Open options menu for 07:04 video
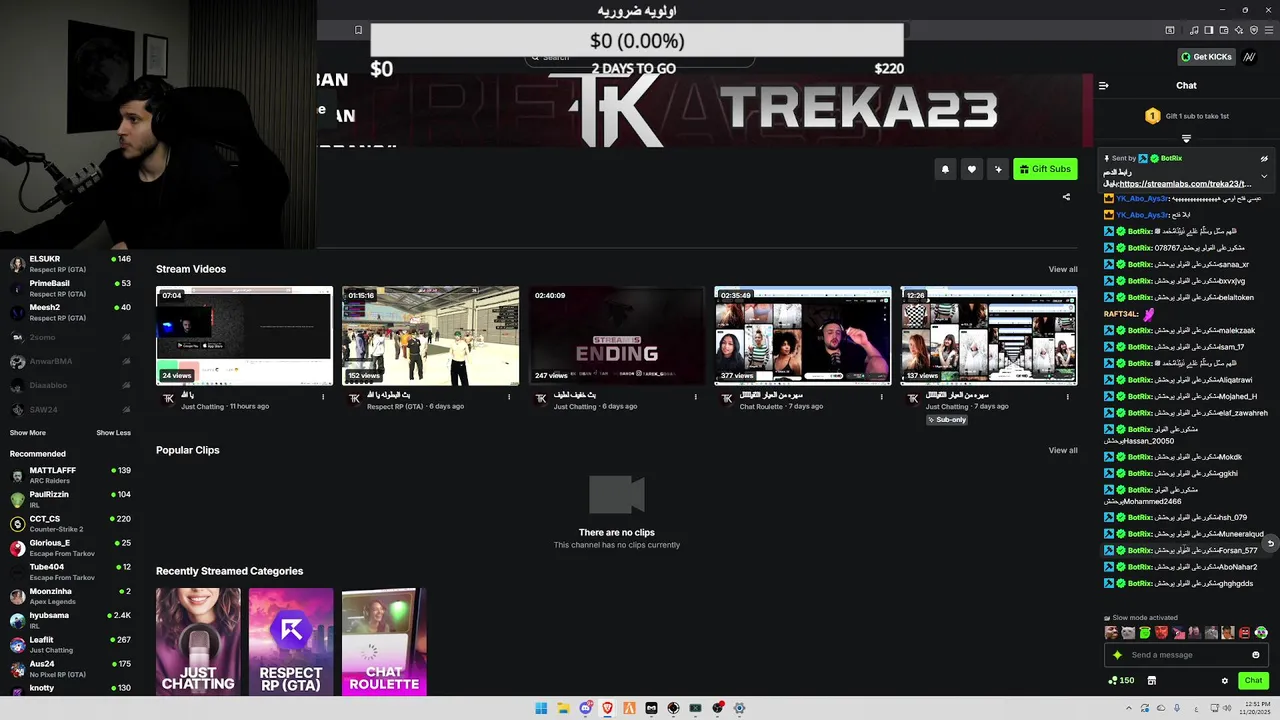Viewport: 1280px width, 720px height. coord(323,397)
